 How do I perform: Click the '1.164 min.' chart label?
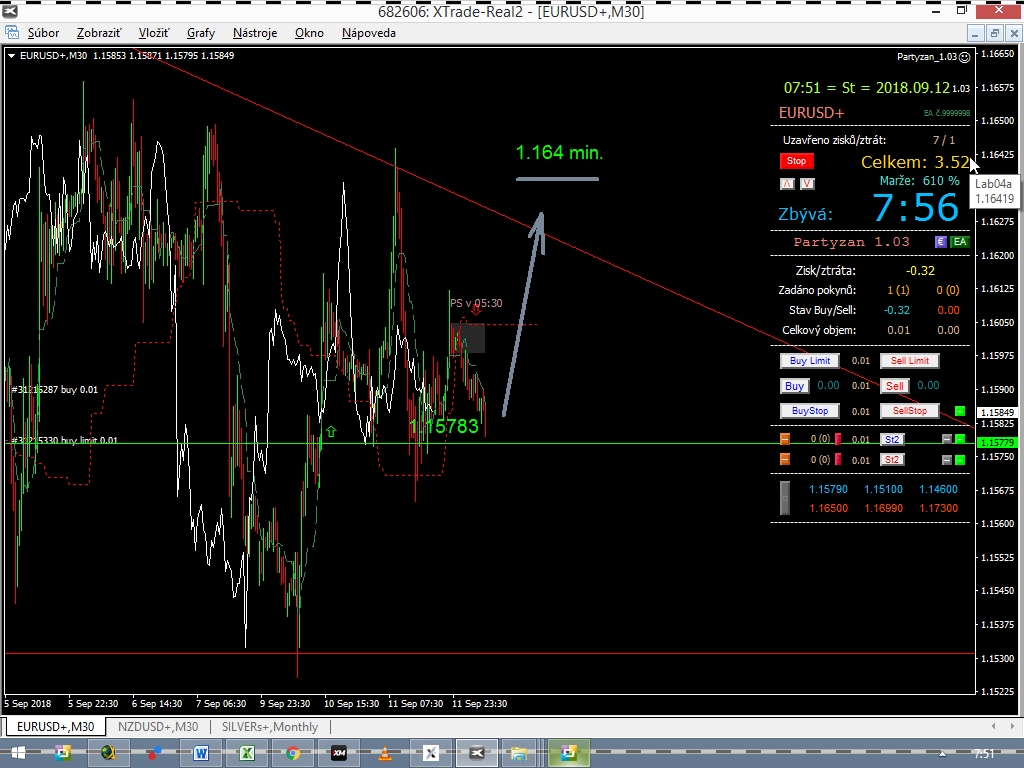[x=559, y=153]
